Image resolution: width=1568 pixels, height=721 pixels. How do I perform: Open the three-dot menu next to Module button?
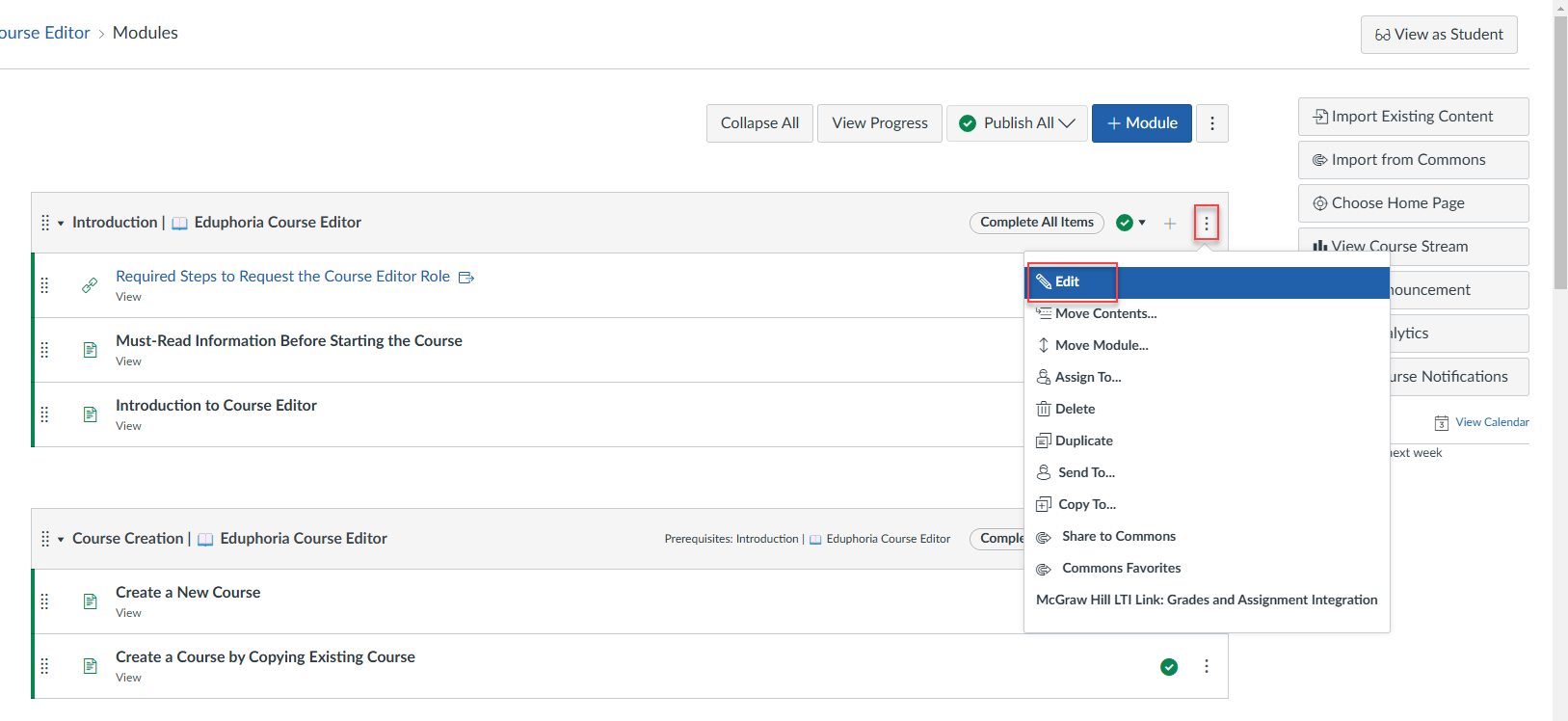[x=1211, y=123]
